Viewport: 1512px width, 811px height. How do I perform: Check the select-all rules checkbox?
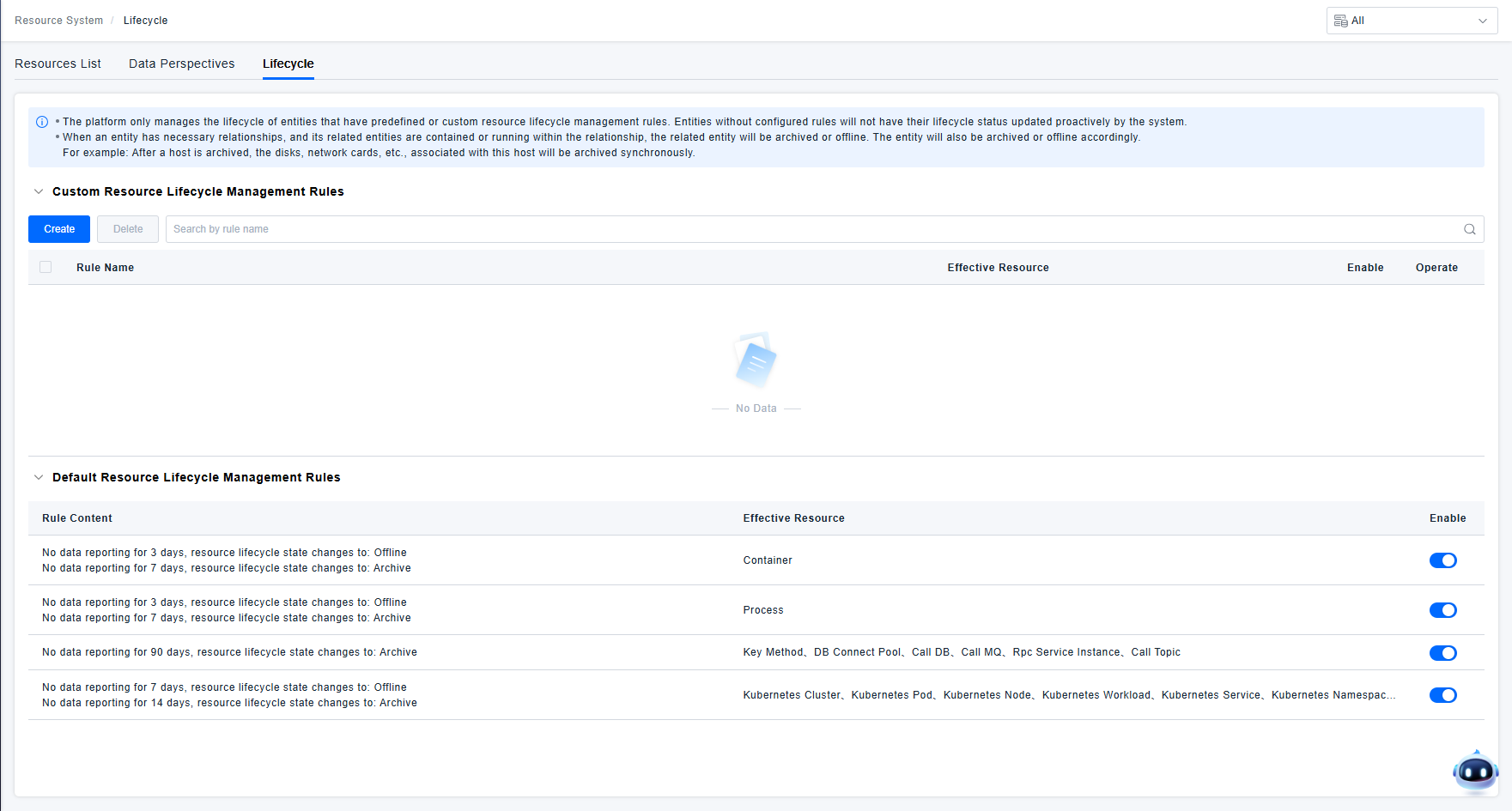point(46,268)
